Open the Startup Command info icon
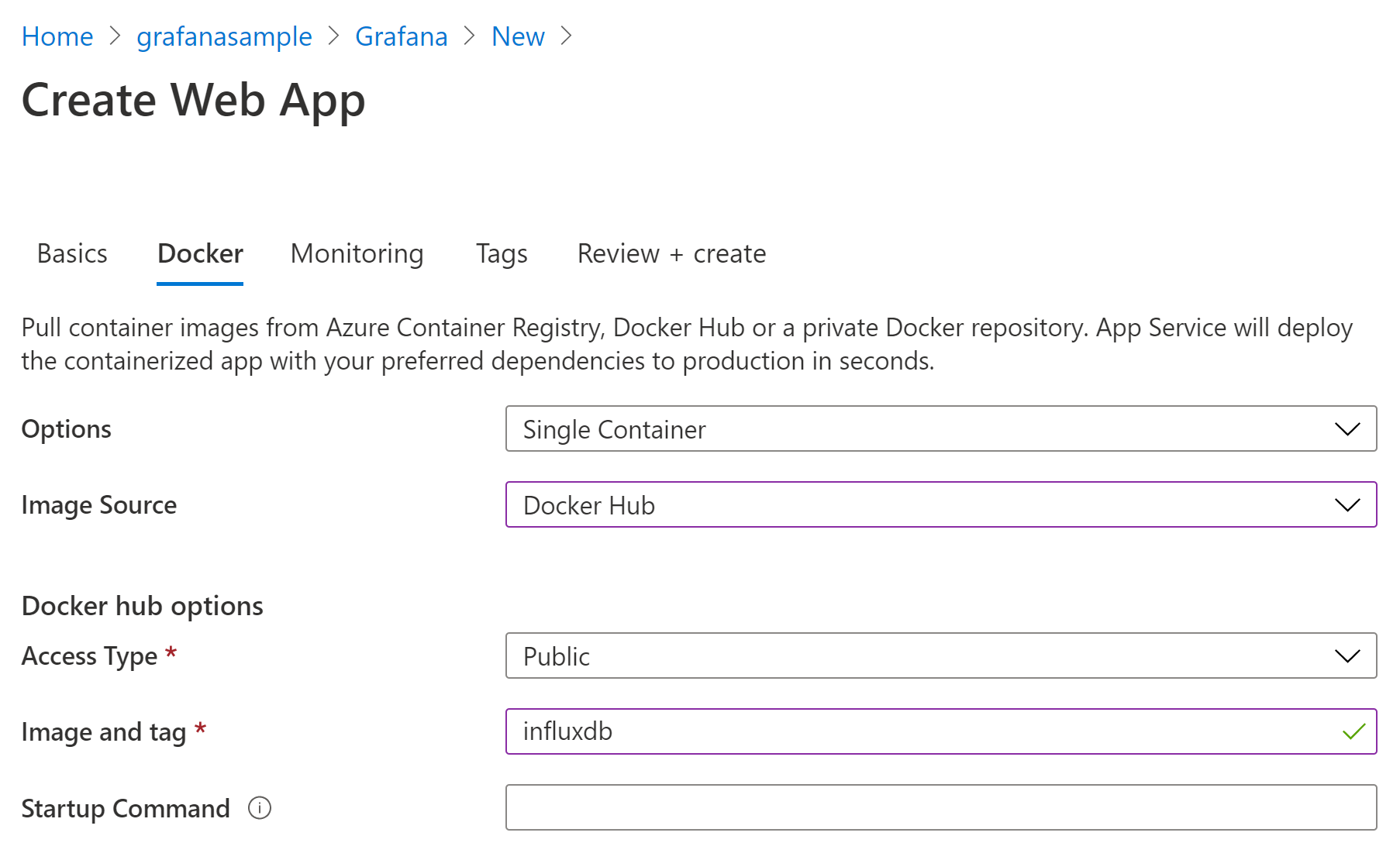Screen dimensions: 1400x867 point(260,808)
